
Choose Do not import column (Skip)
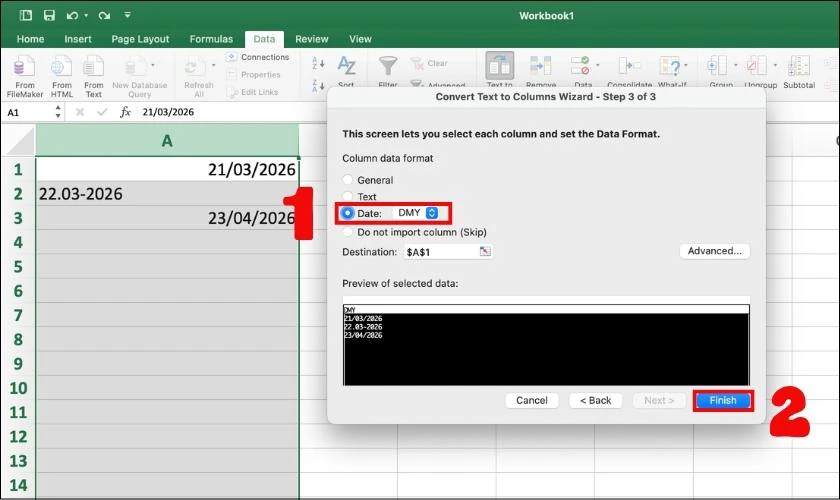pyautogui.click(x=348, y=232)
